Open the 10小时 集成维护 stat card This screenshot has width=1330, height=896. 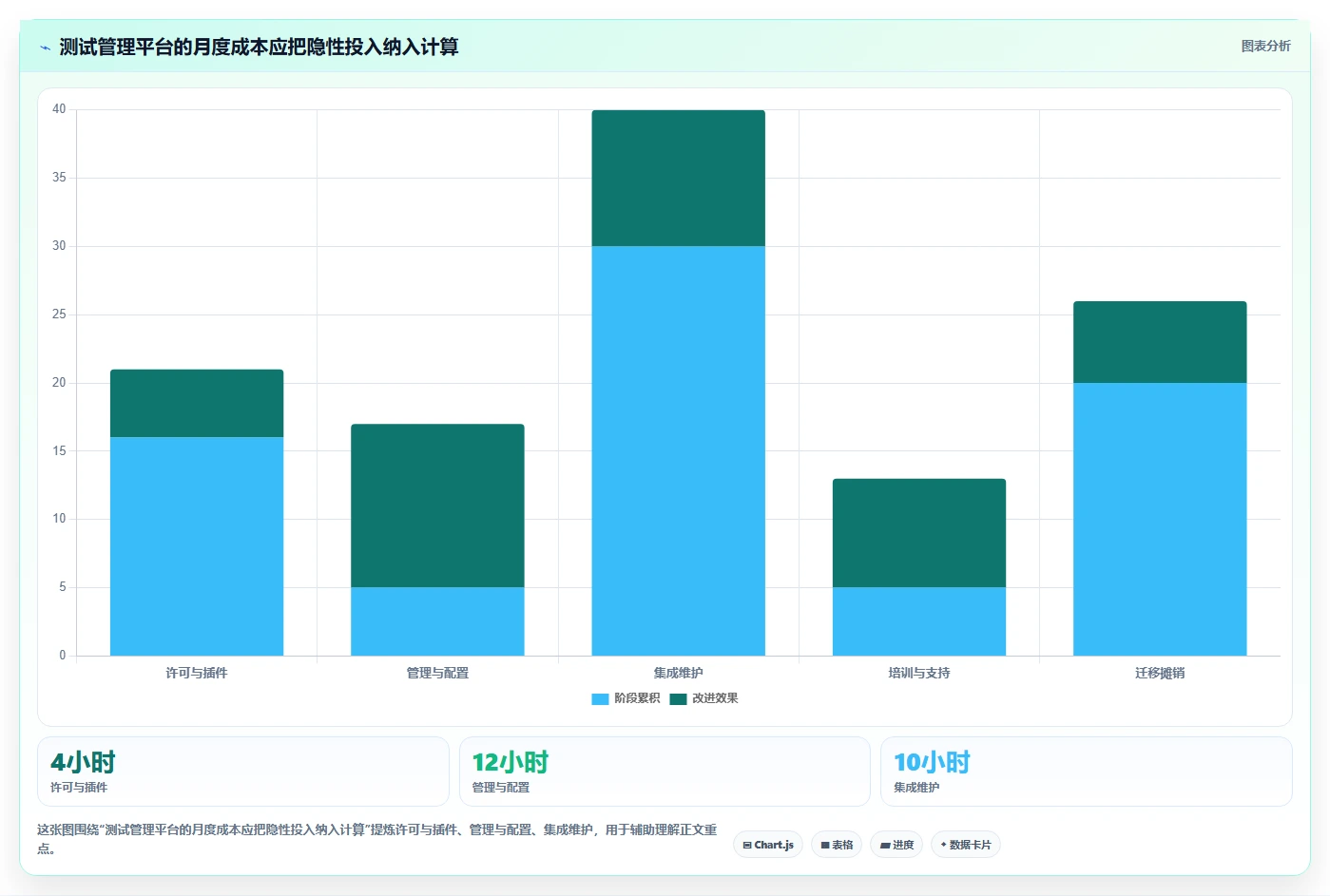[1087, 772]
